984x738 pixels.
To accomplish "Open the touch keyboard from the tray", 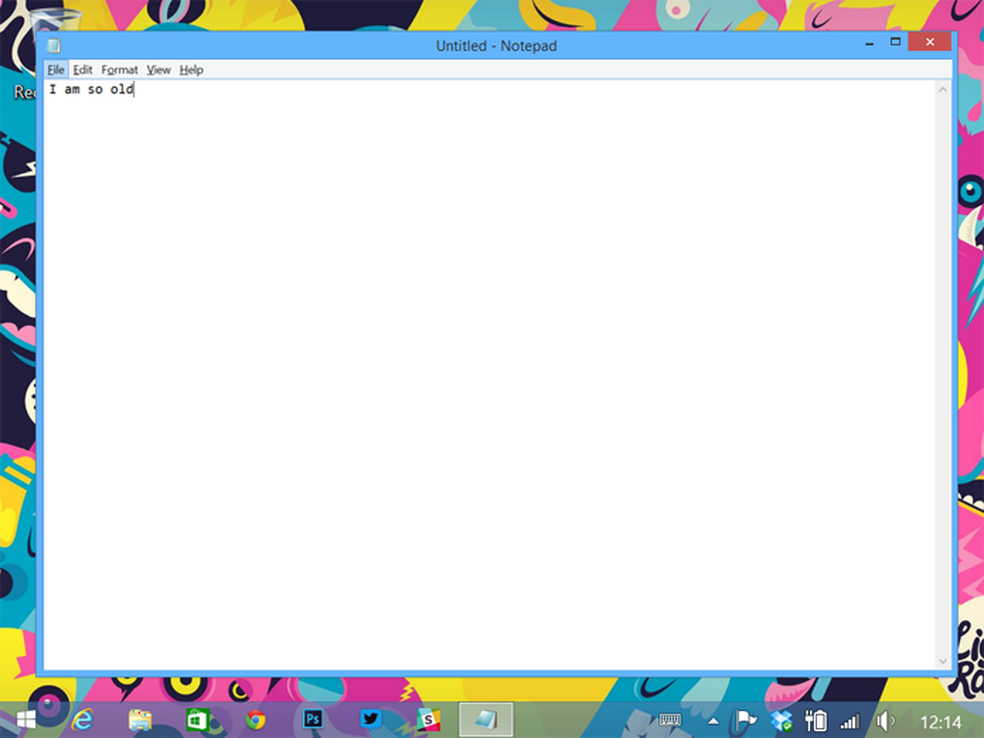I will pyautogui.click(x=670, y=720).
